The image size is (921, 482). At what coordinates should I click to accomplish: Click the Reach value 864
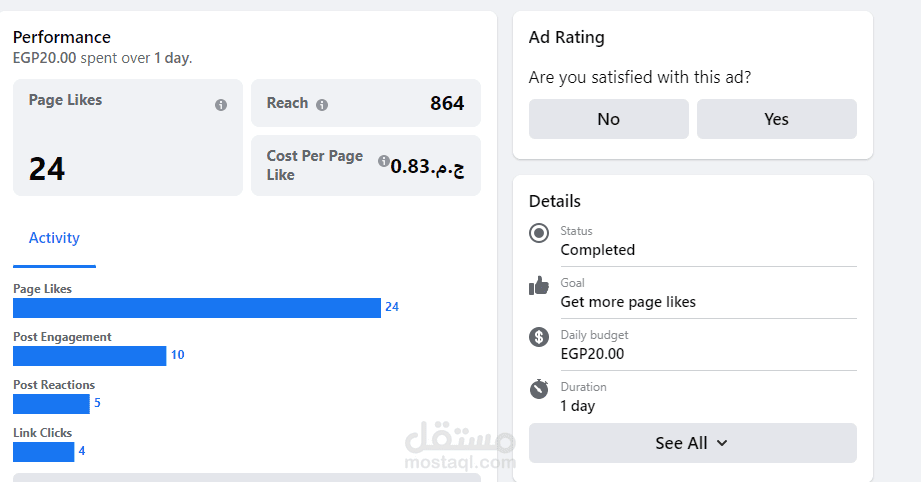coord(447,103)
